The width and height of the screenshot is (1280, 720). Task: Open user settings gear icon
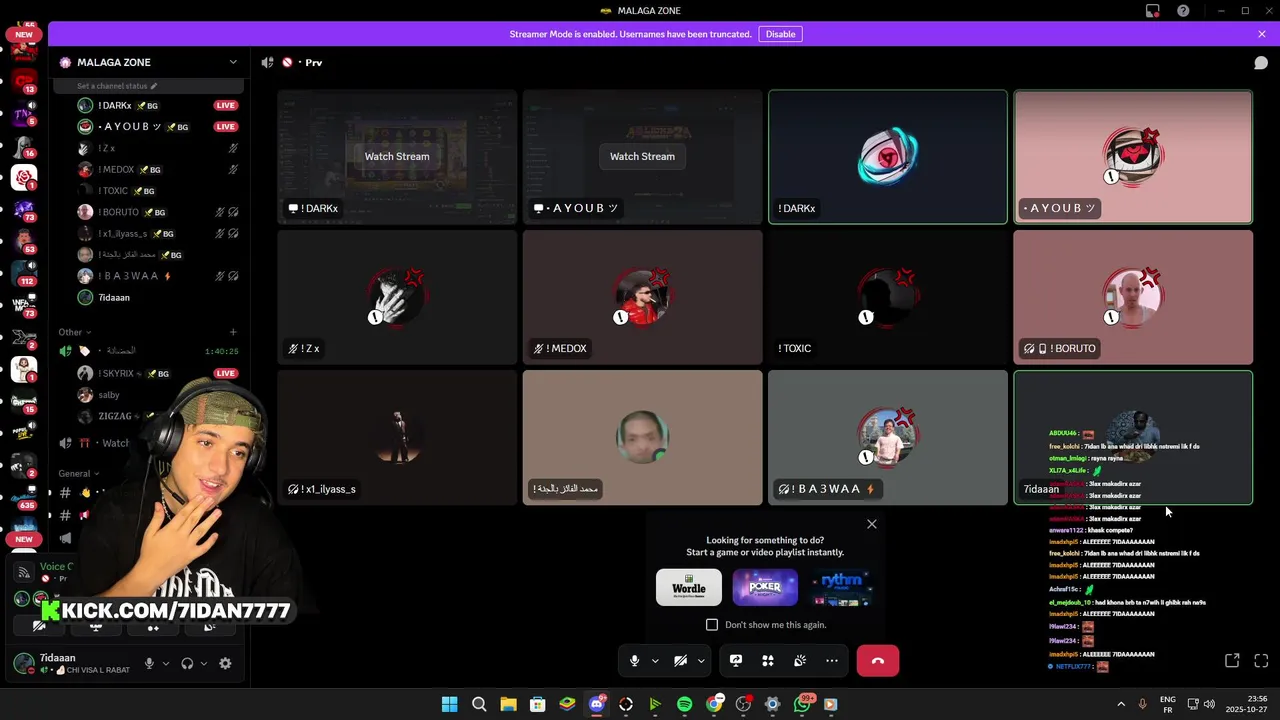(x=225, y=663)
